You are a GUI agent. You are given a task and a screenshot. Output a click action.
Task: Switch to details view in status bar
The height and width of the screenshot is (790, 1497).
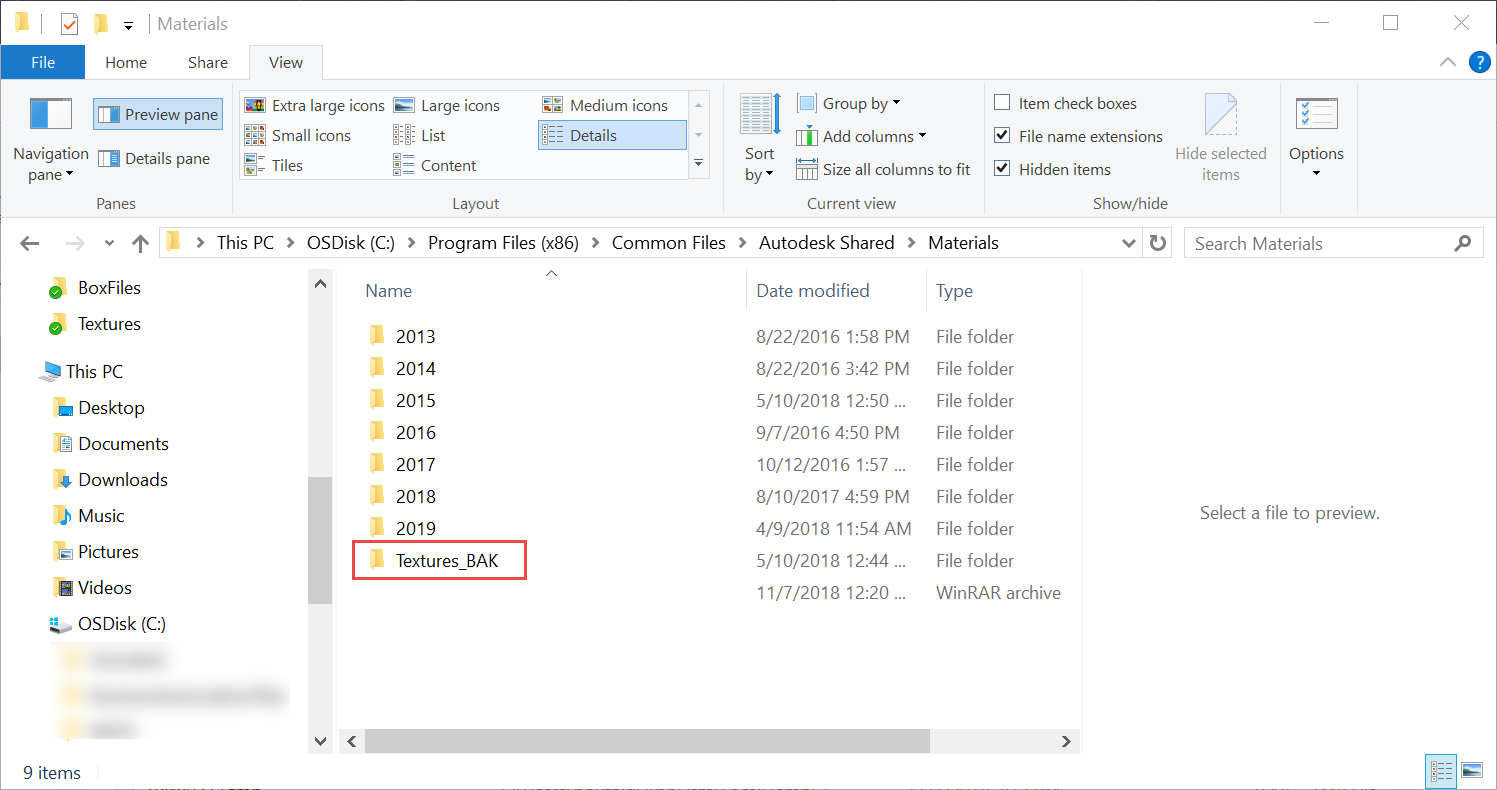point(1441,771)
